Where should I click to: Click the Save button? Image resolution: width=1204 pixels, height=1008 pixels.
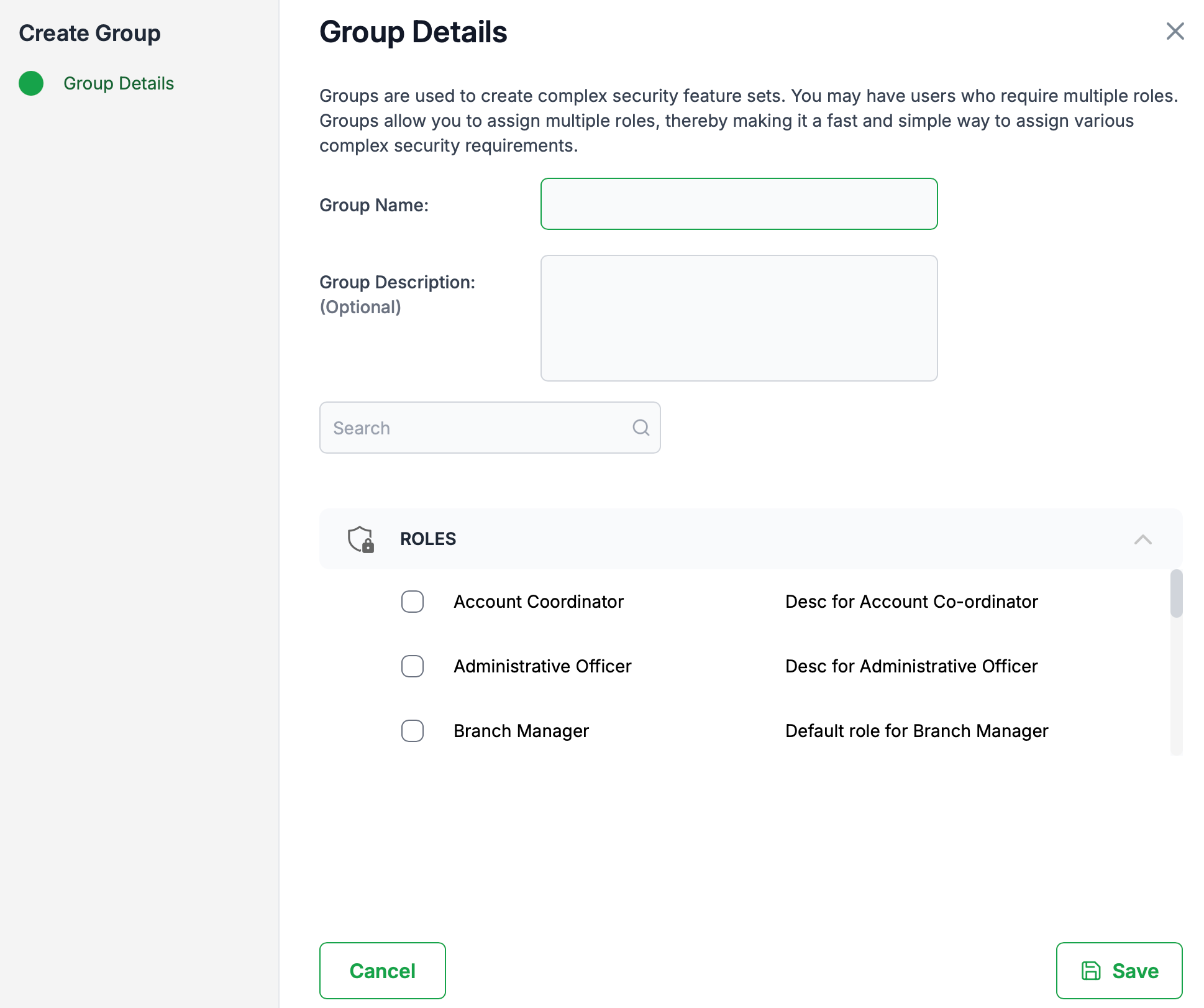[x=1119, y=971]
